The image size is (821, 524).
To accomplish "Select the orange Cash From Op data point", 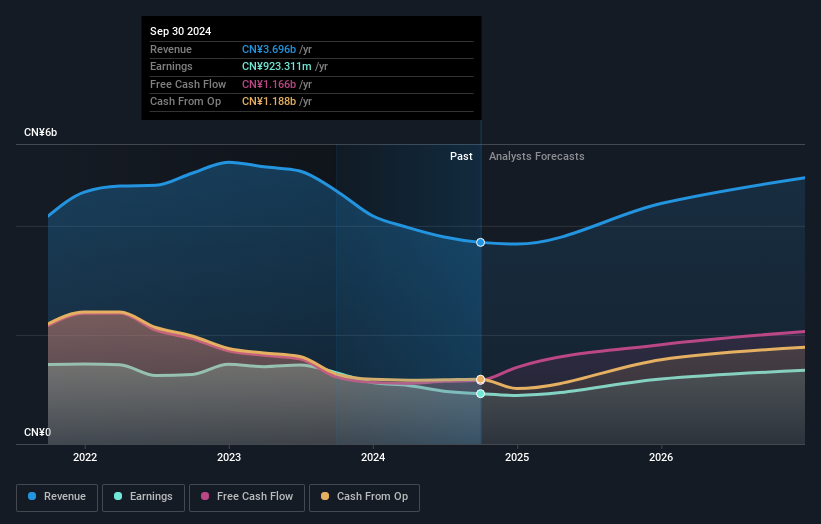I will pyautogui.click(x=481, y=380).
